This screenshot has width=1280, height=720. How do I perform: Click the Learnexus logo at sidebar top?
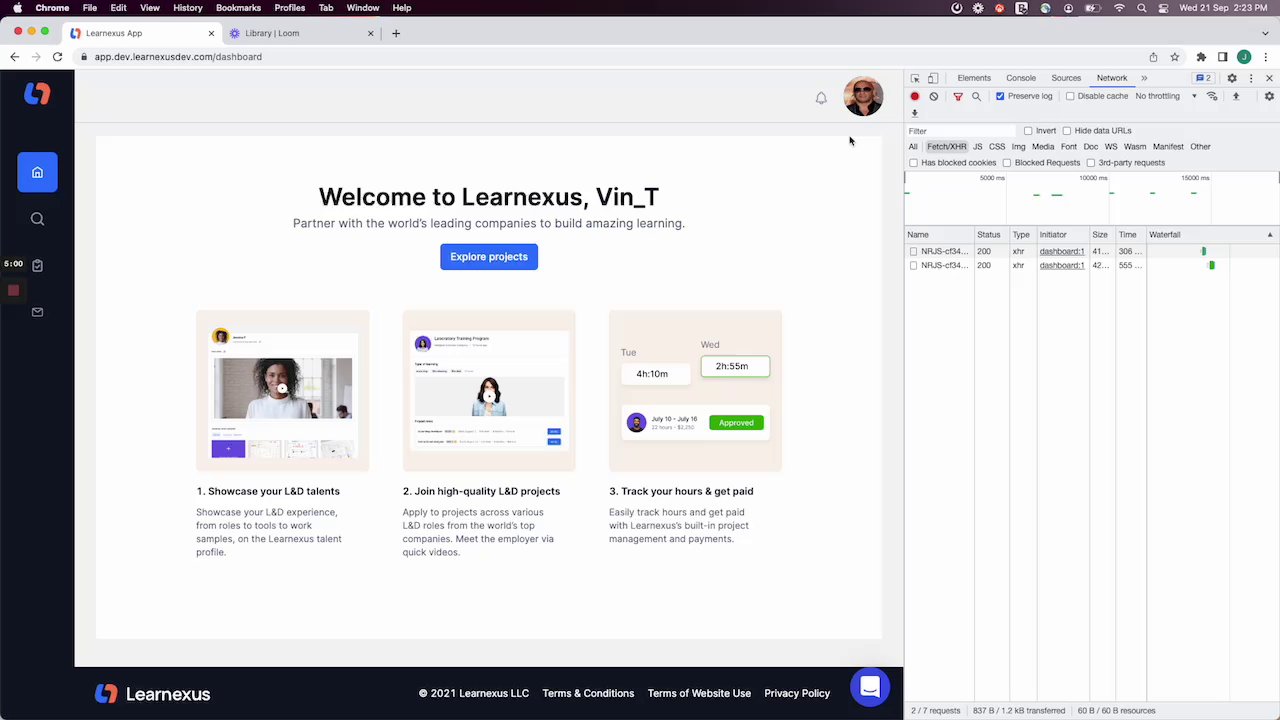(x=37, y=94)
